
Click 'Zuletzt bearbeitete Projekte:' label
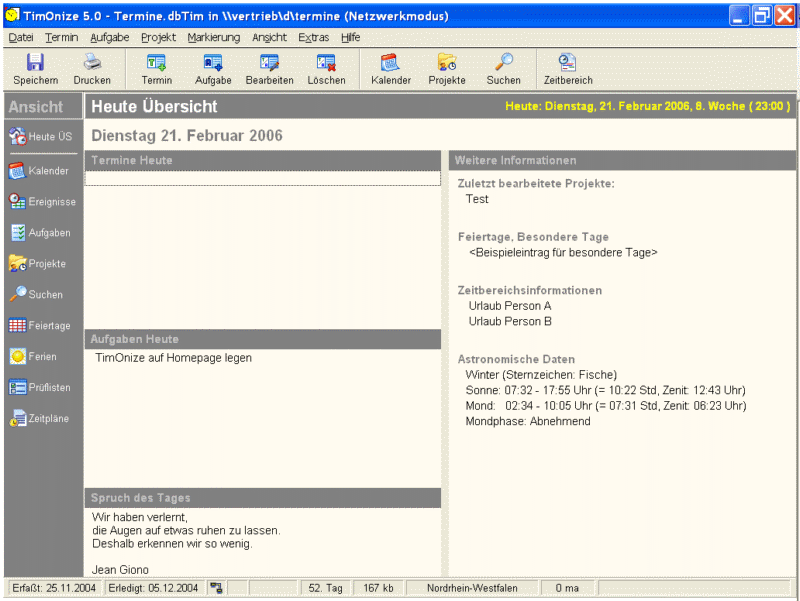(536, 184)
